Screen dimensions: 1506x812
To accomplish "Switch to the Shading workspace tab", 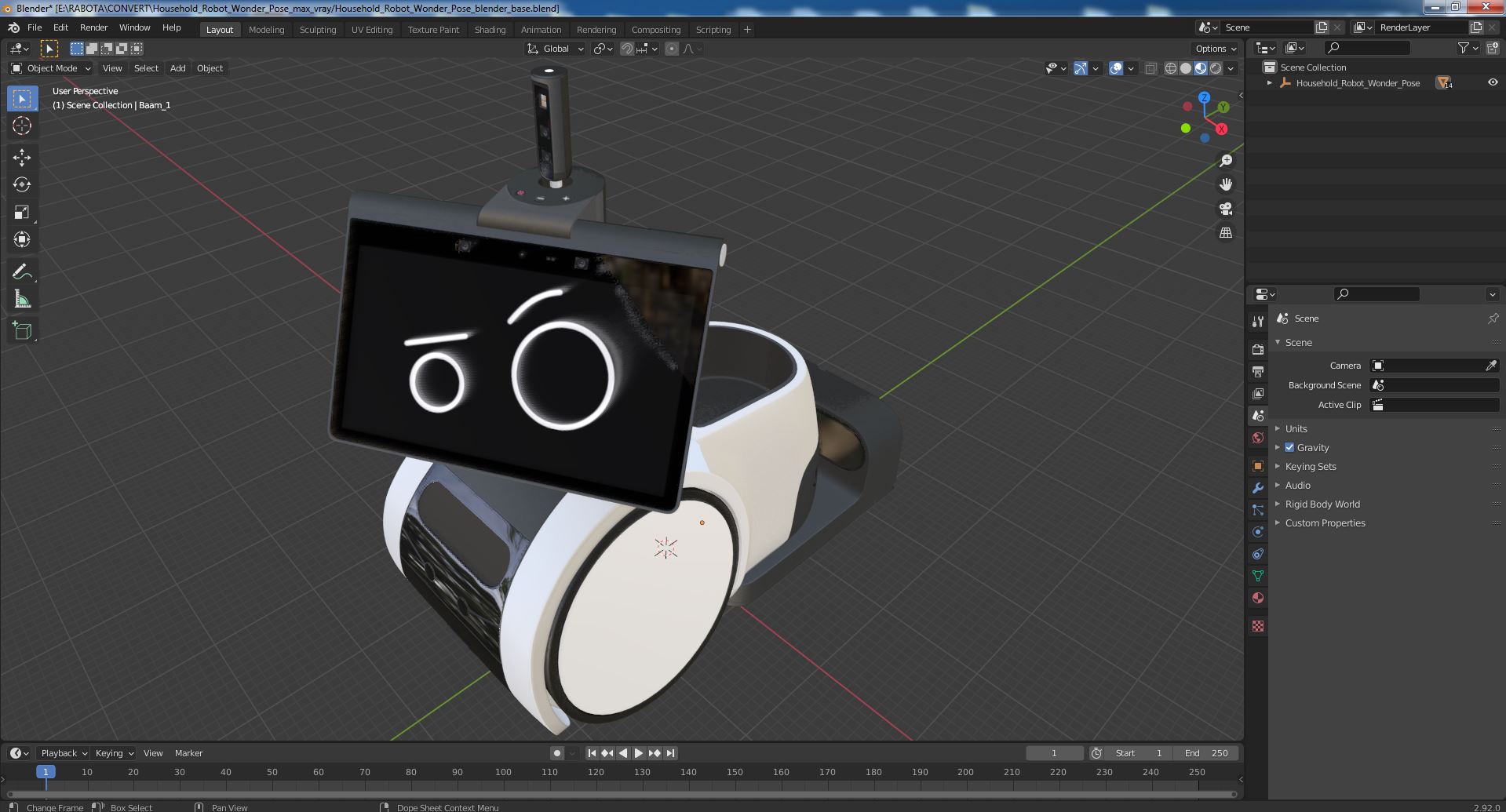I will (490, 30).
